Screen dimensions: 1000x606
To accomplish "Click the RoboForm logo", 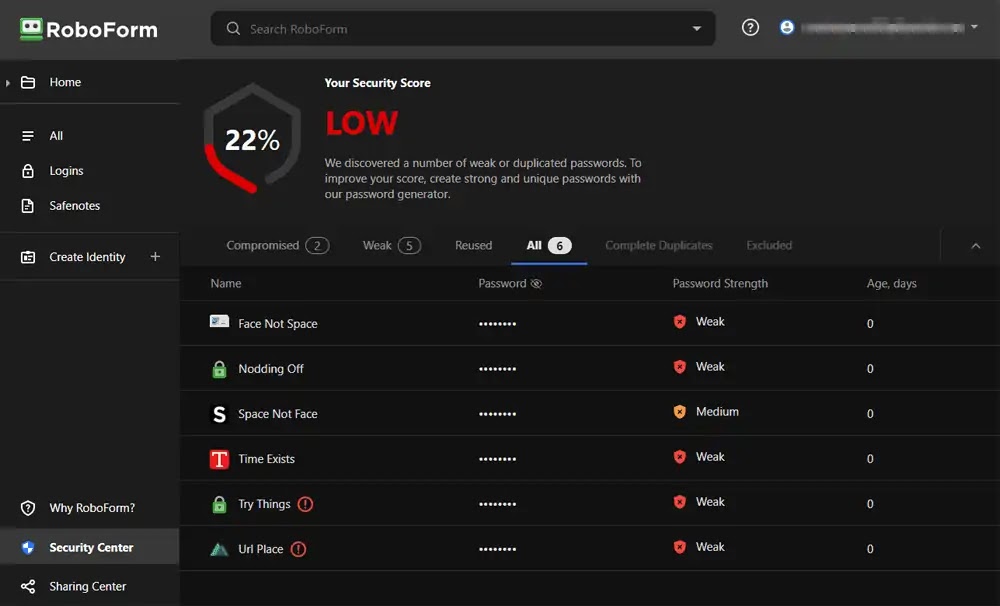I will pos(89,29).
